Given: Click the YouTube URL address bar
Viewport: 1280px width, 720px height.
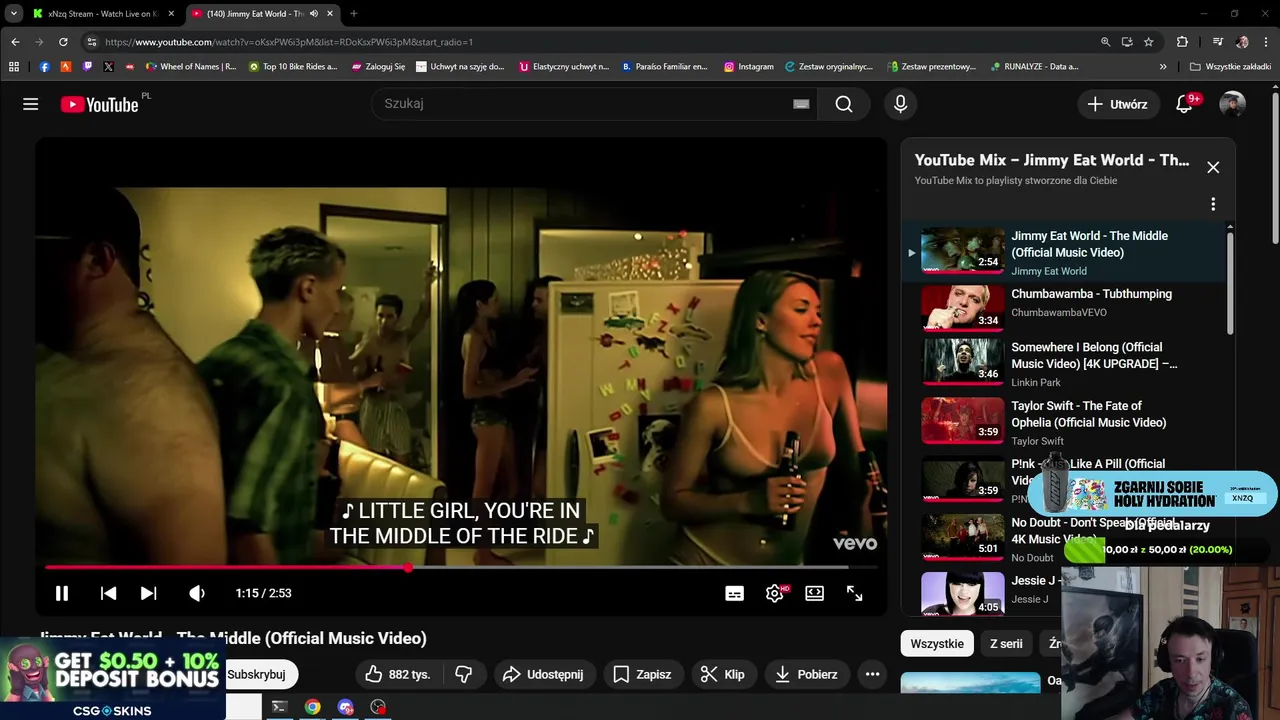Looking at the screenshot, I should 590,42.
